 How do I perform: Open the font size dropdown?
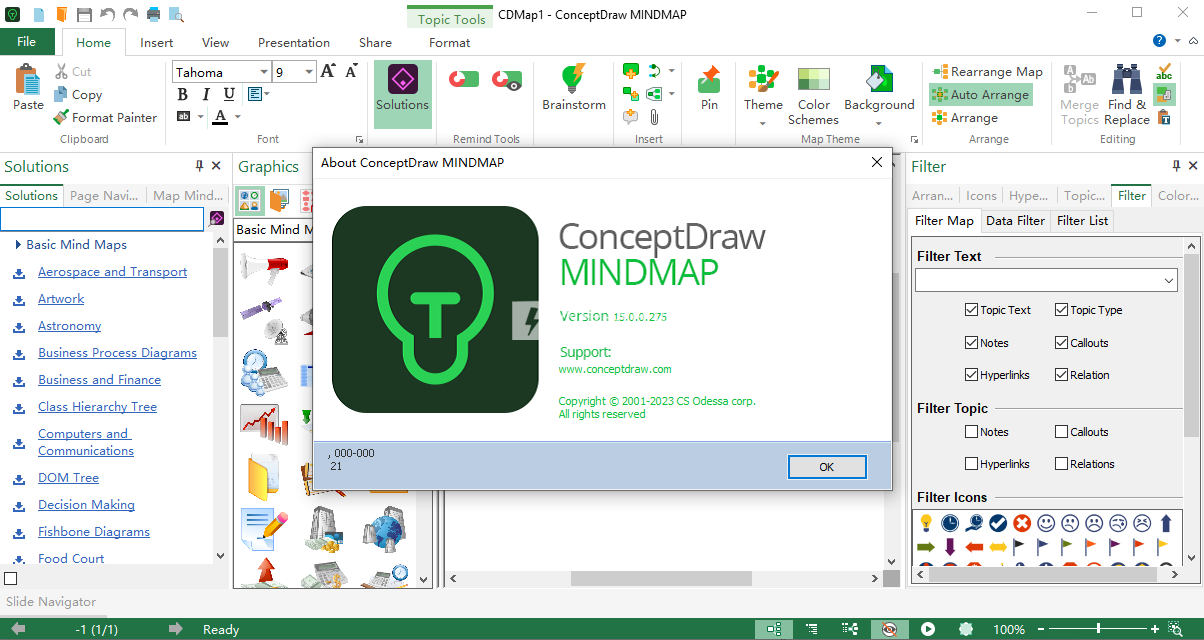pyautogui.click(x=306, y=71)
